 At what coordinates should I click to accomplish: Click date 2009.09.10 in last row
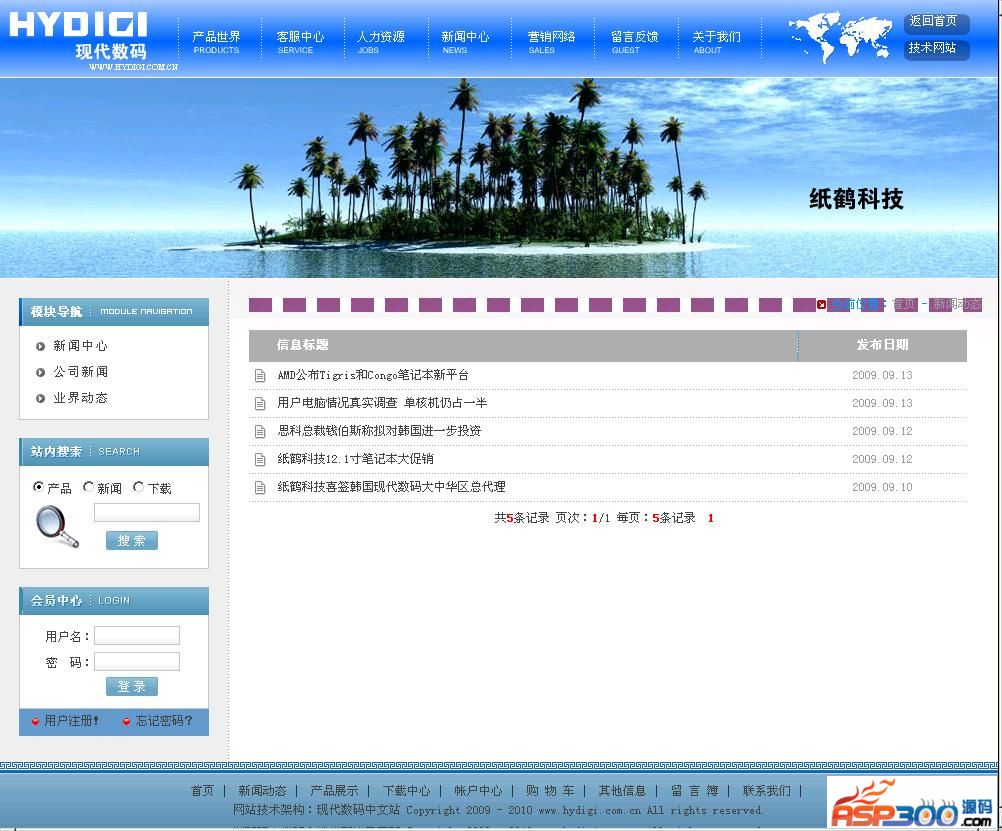tap(883, 488)
